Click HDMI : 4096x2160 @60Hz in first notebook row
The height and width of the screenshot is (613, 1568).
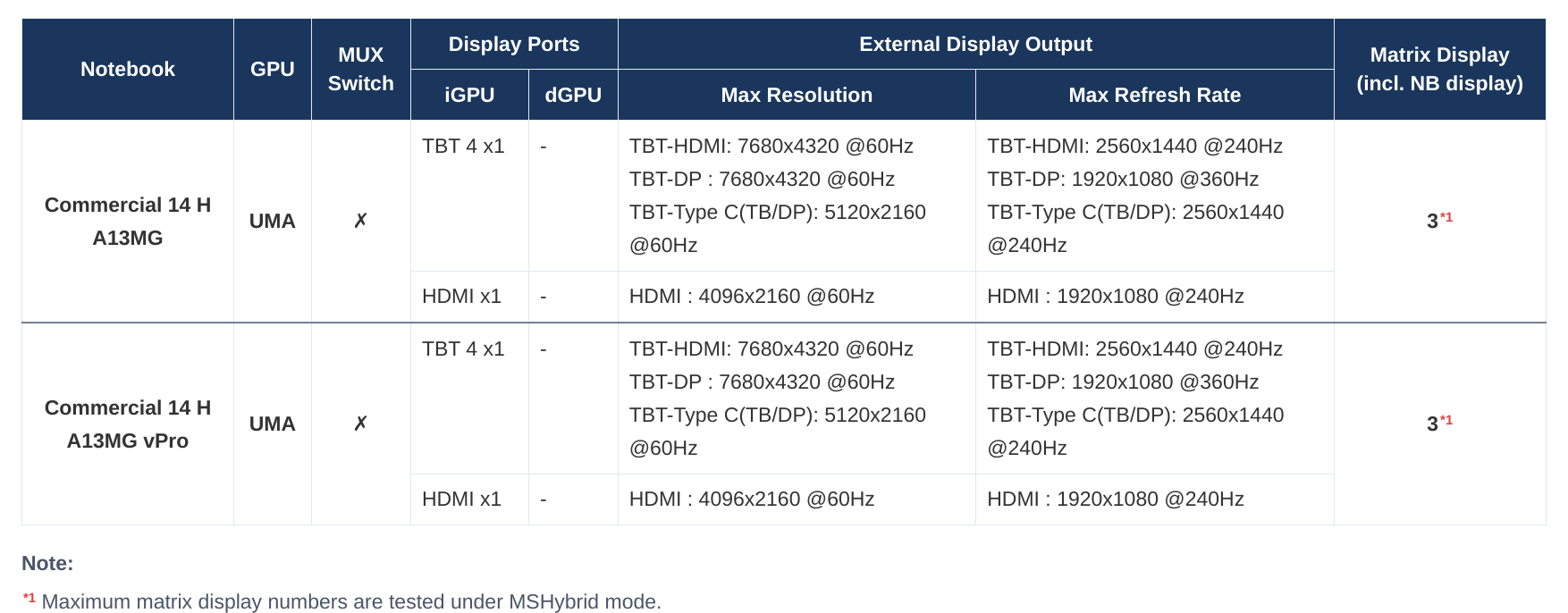click(x=752, y=296)
